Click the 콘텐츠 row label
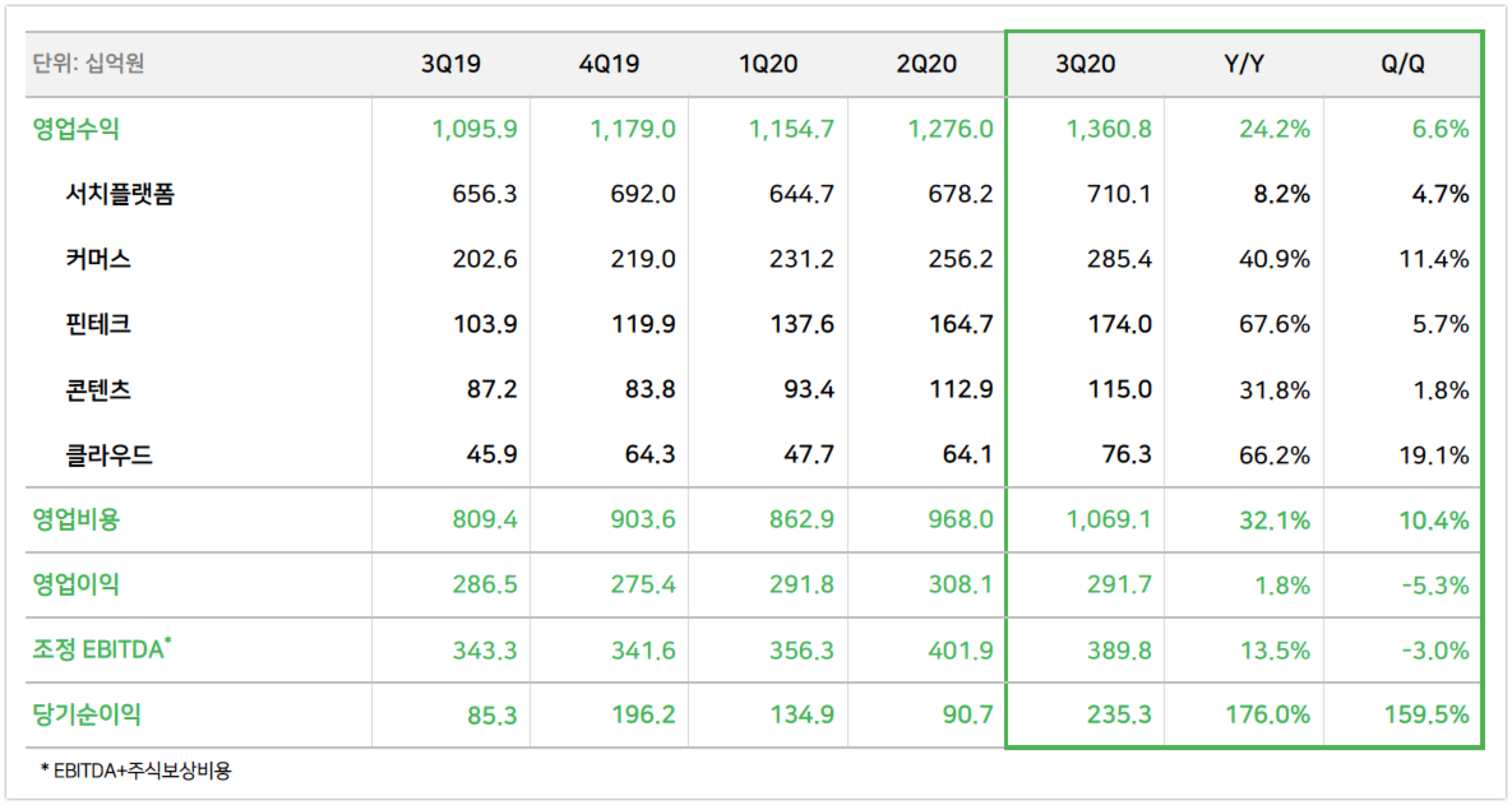Image resolution: width=1512 pixels, height=805 pixels. (98, 389)
